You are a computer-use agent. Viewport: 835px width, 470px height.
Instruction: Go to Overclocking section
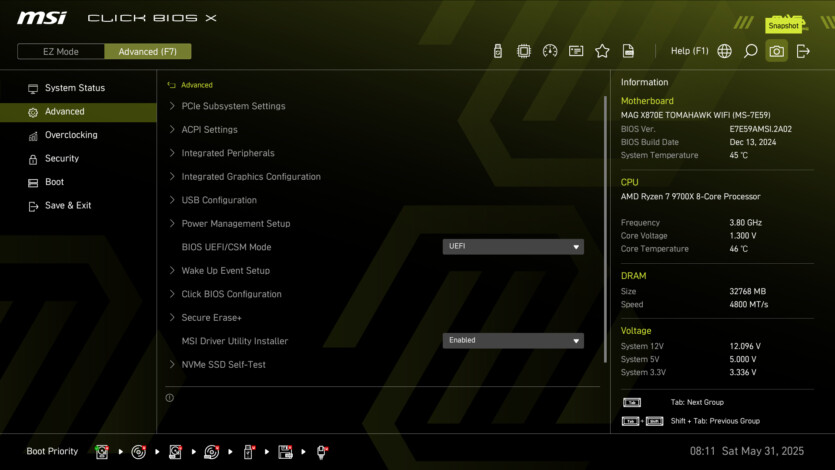(x=78, y=135)
